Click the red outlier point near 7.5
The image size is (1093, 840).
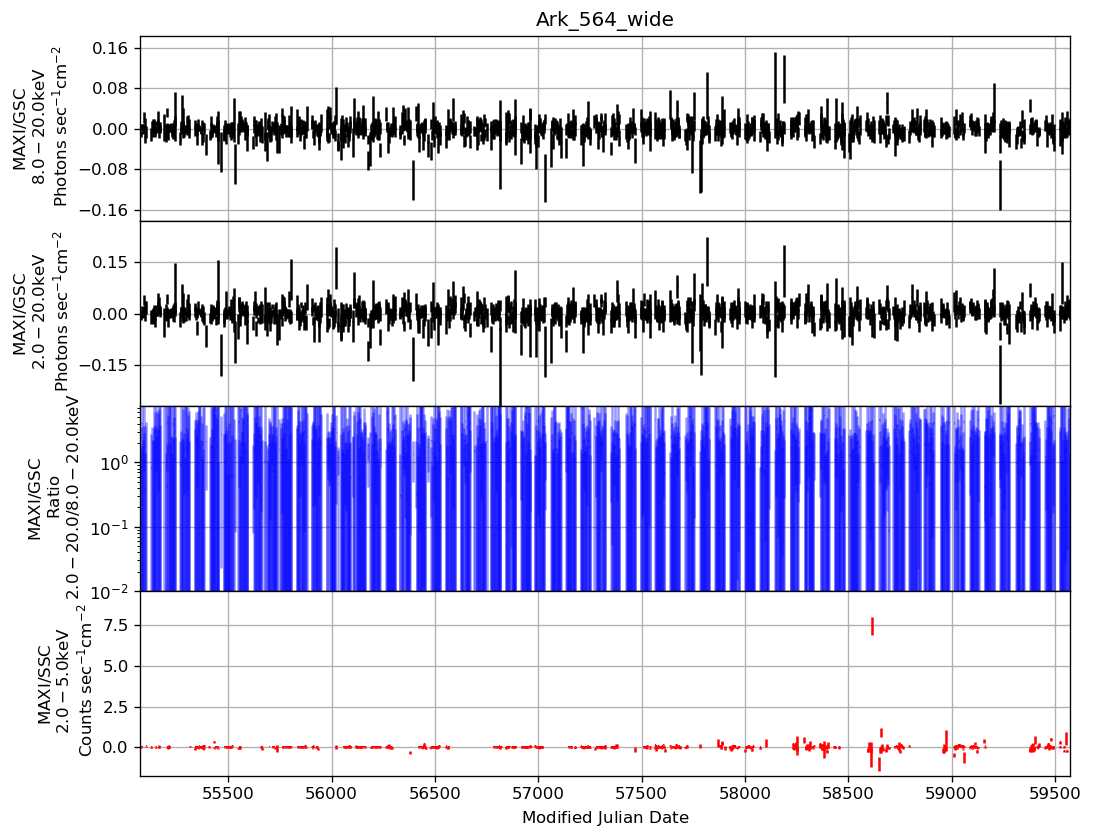[872, 626]
